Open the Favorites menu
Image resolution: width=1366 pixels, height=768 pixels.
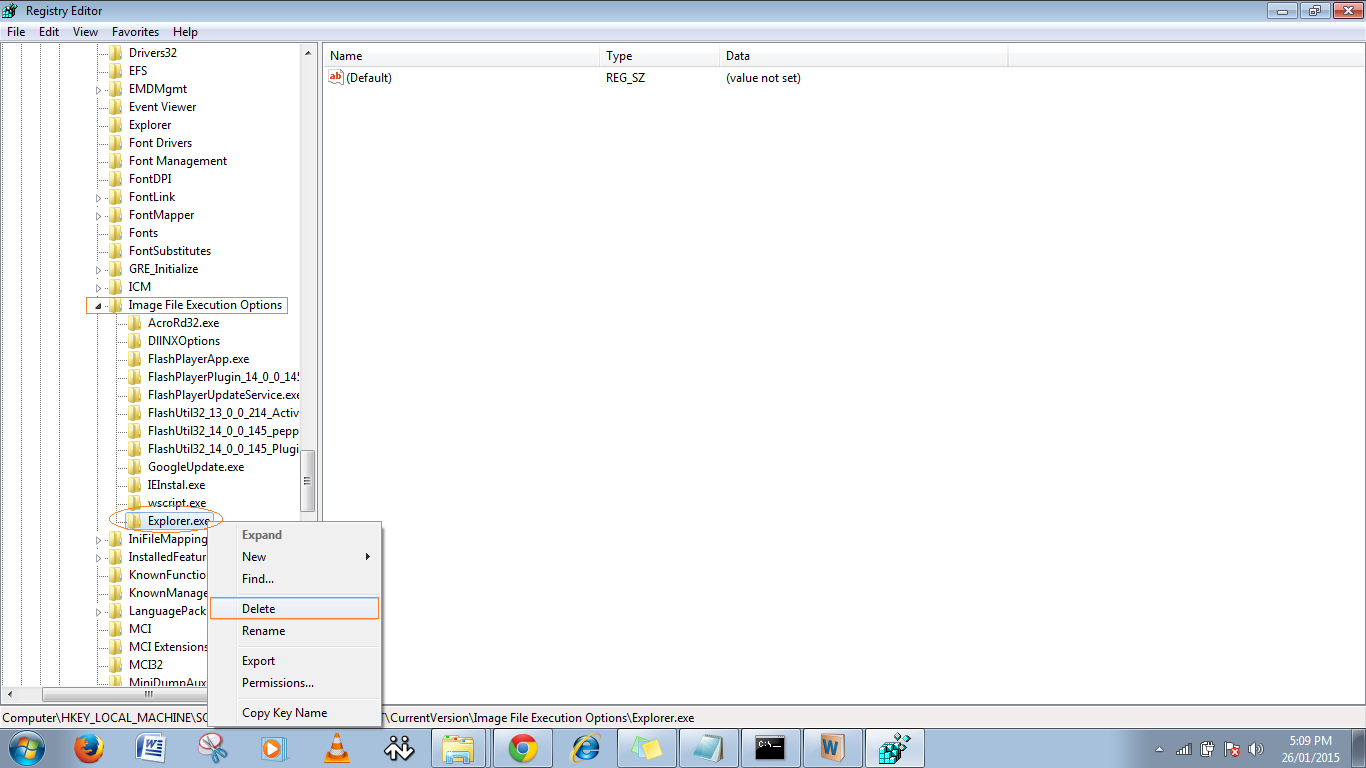(135, 31)
